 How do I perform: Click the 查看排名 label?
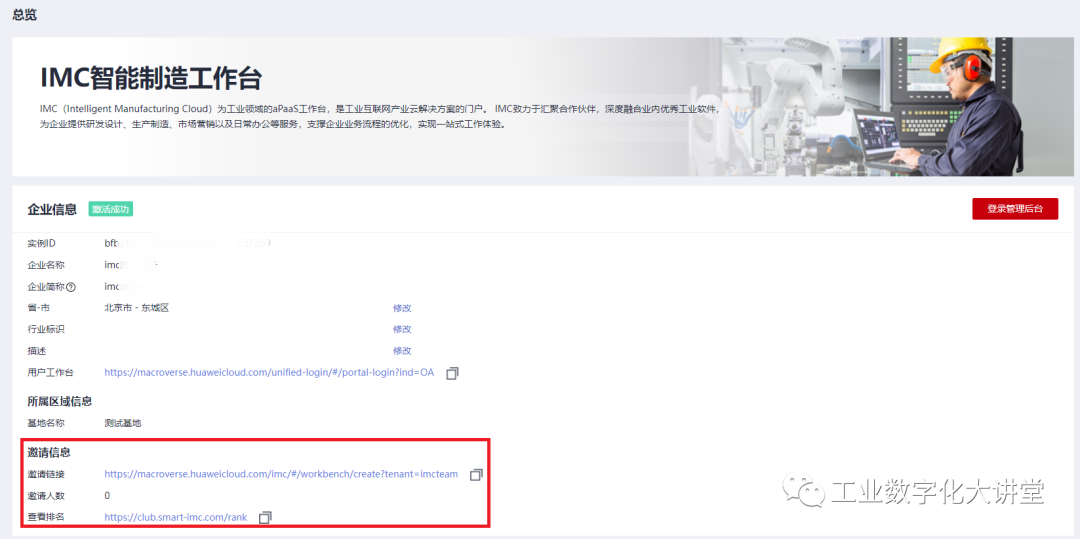(45, 517)
